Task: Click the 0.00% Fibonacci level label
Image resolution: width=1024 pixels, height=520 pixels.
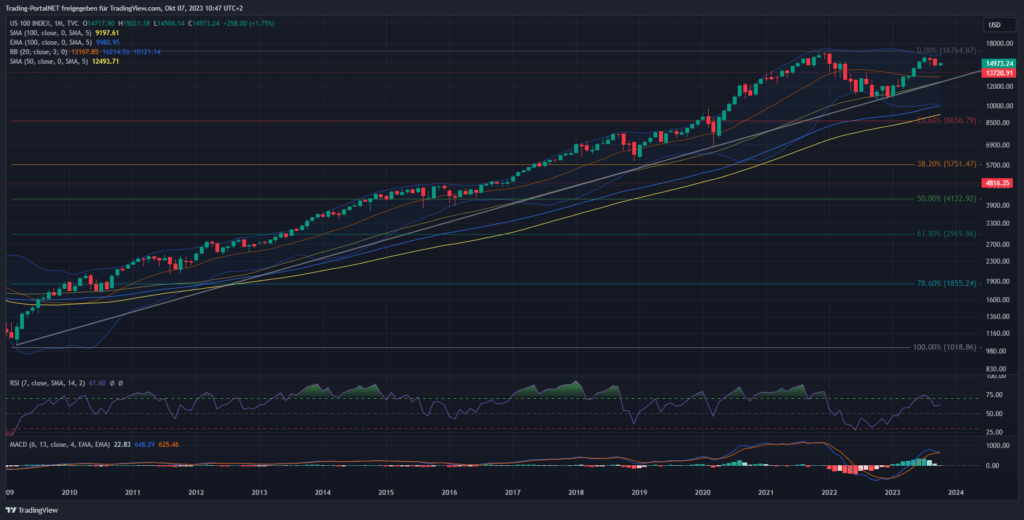Action: pos(946,48)
